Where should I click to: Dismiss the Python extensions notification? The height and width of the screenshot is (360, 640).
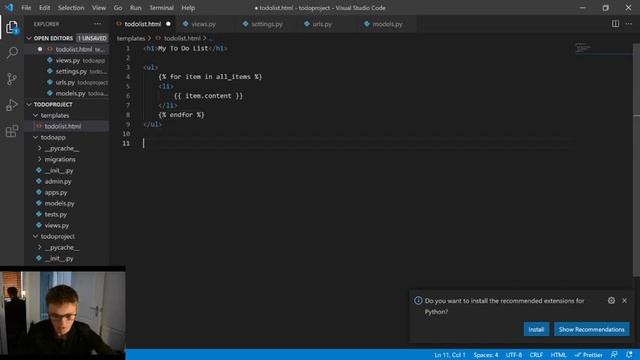click(624, 300)
